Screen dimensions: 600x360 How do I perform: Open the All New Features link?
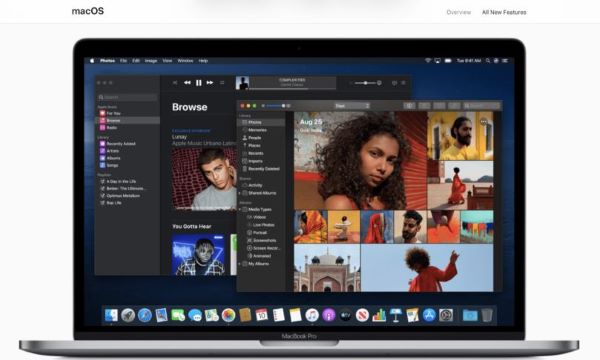tap(504, 12)
